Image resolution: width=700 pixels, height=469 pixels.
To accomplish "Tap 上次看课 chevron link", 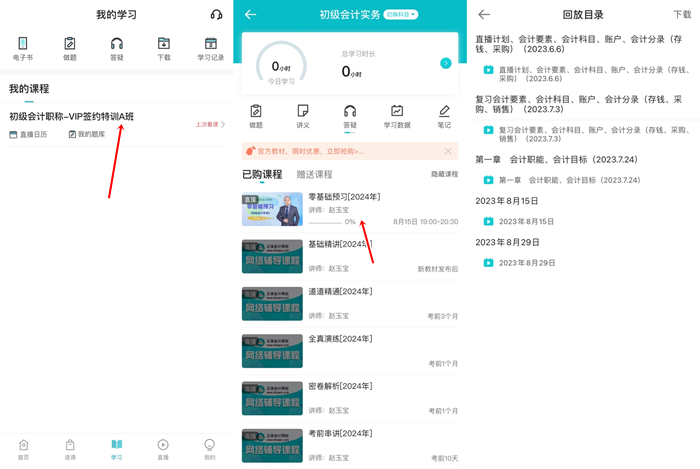I will pos(210,124).
